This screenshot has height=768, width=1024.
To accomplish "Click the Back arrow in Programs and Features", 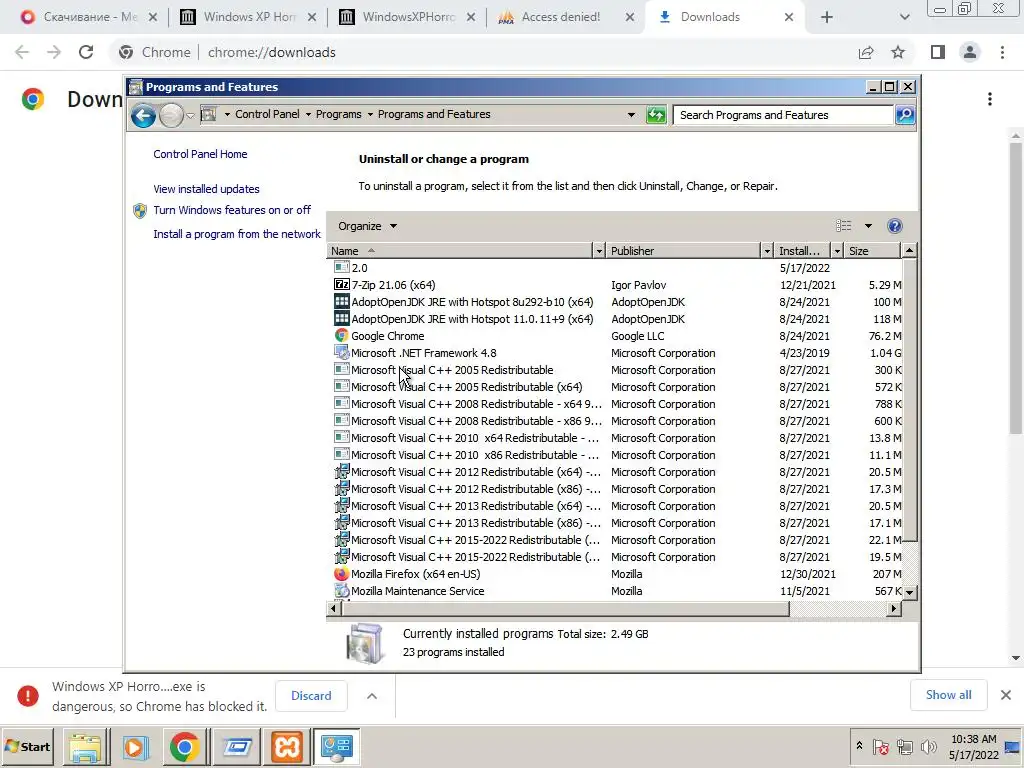I will 143,116.
